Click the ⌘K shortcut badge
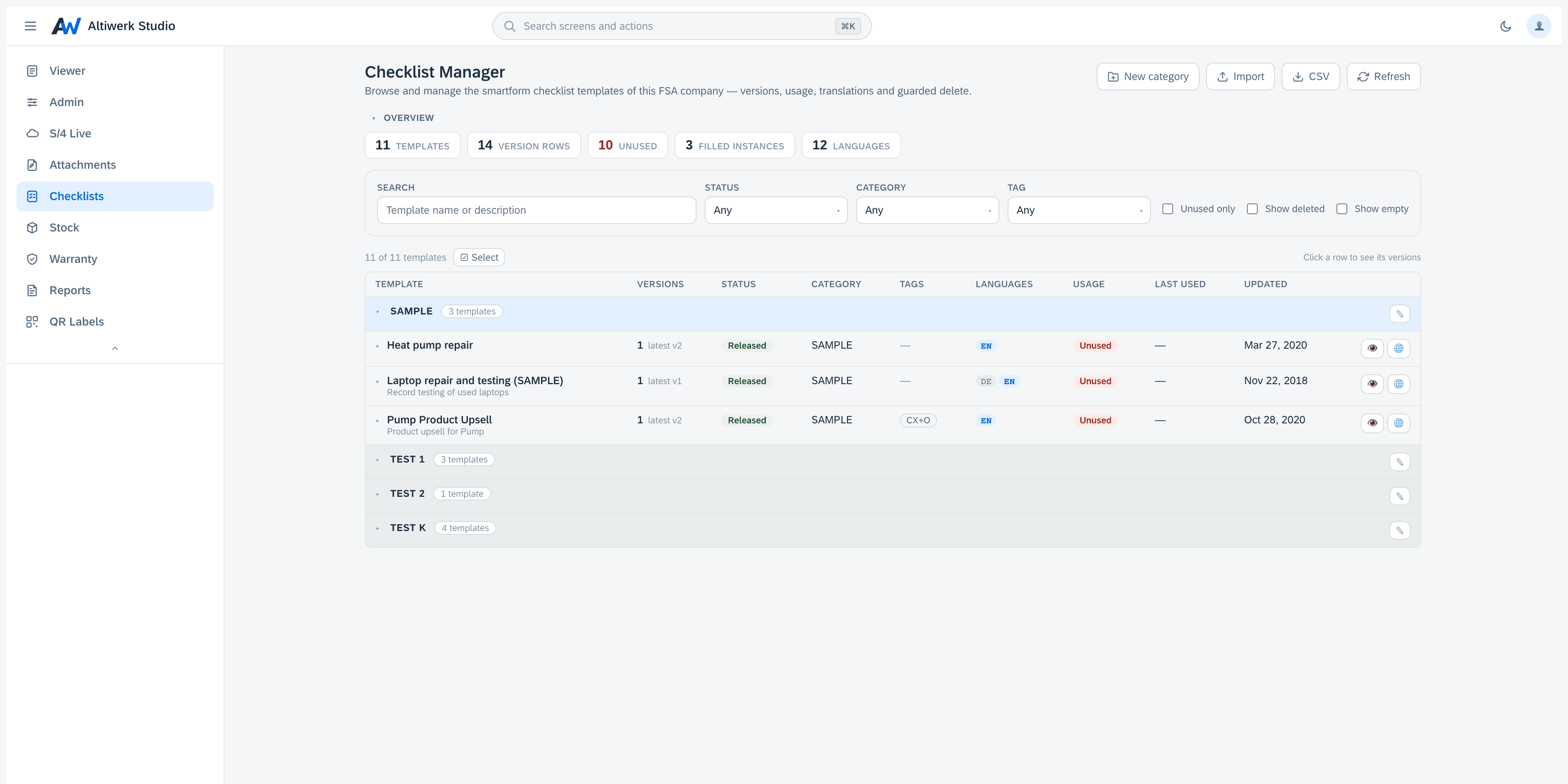The image size is (1568, 784). pyautogui.click(x=848, y=26)
